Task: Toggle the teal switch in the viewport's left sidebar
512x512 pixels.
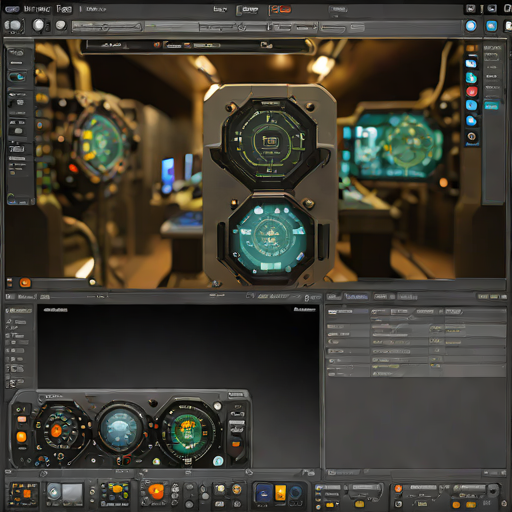Action: point(16,77)
